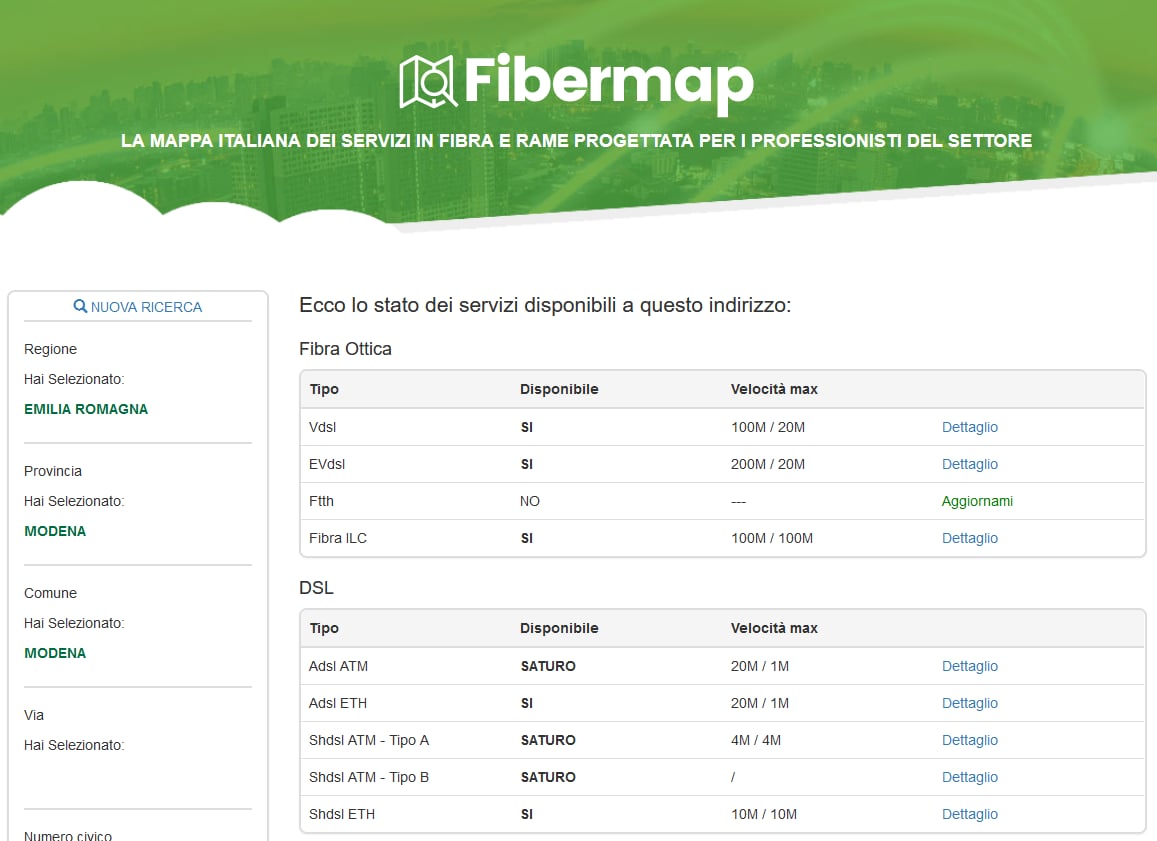
Task: Open Dettaglio for the Vdsl row
Action: [x=970, y=427]
